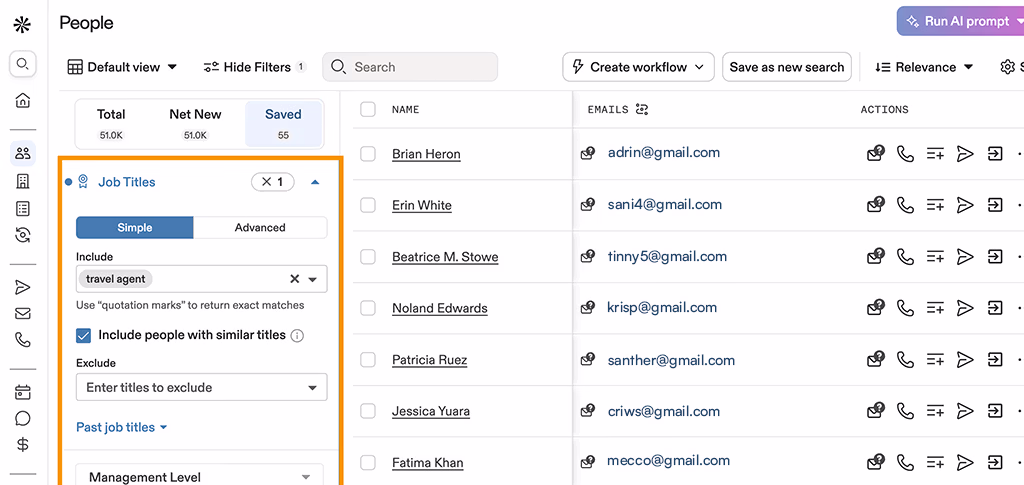Click the Meetings calendar icon in sidebar
Viewport: 1024px width, 485px height.
22,392
